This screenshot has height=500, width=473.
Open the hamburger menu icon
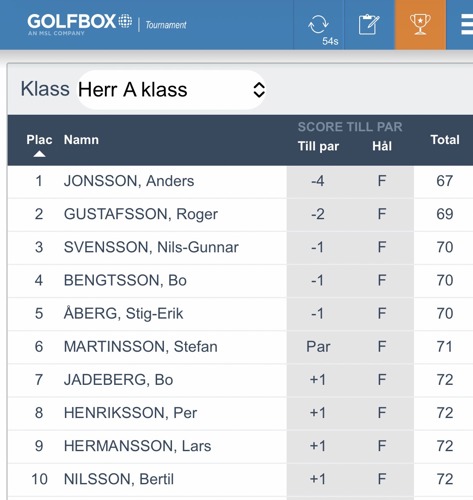467,25
